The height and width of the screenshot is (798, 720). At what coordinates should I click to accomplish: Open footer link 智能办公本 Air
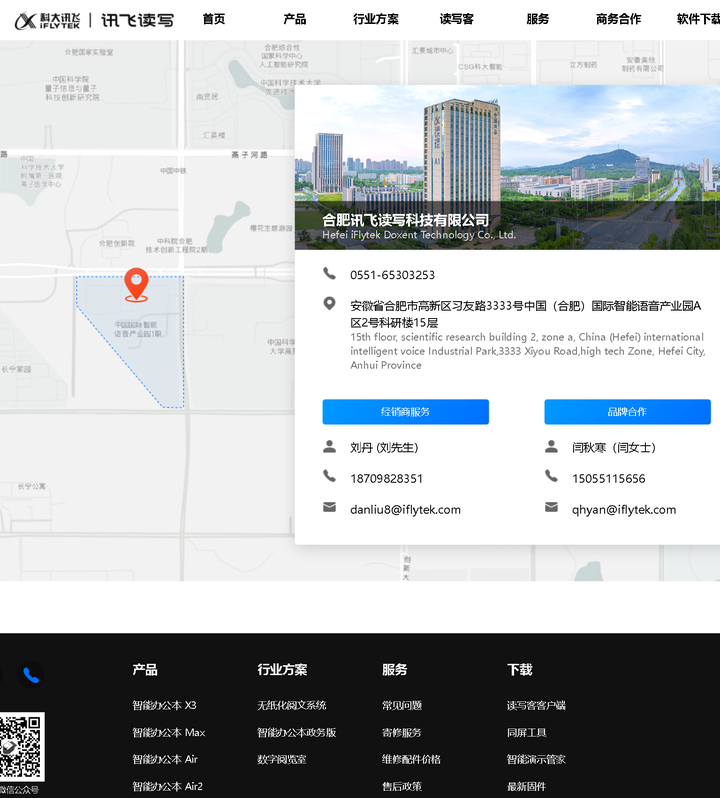coord(165,759)
